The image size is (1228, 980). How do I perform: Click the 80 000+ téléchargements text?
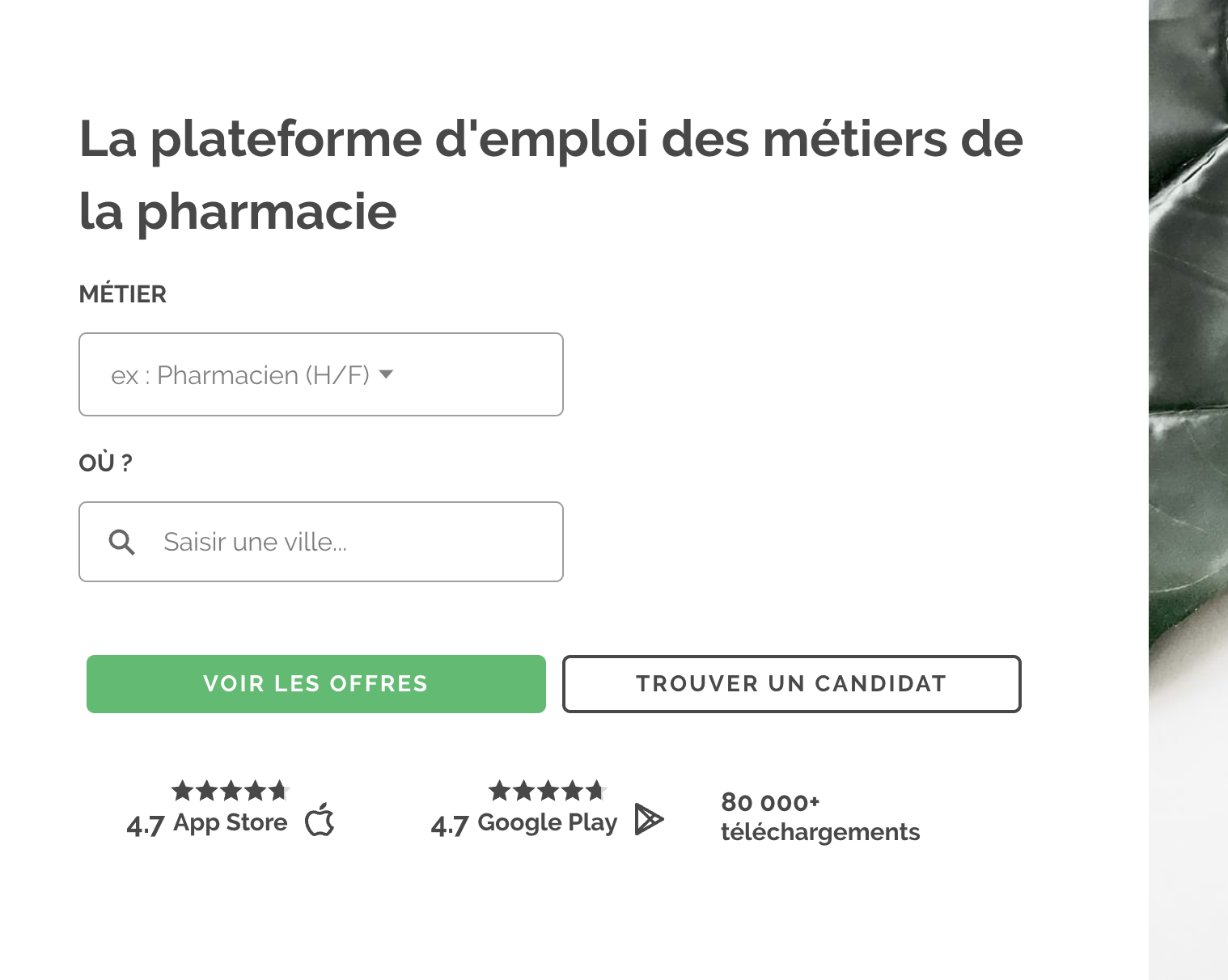click(x=820, y=817)
